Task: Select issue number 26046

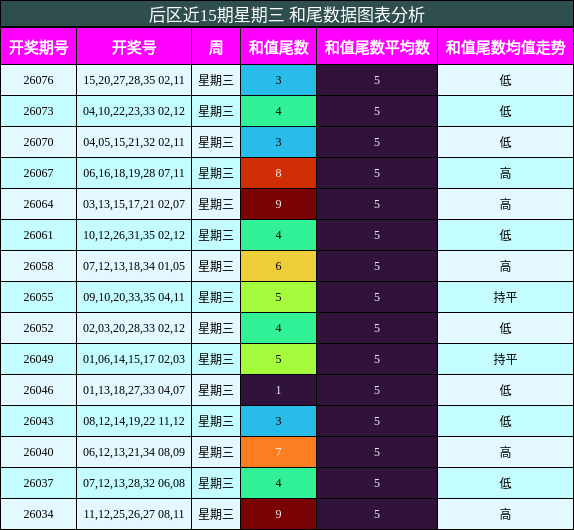Action: (38, 390)
